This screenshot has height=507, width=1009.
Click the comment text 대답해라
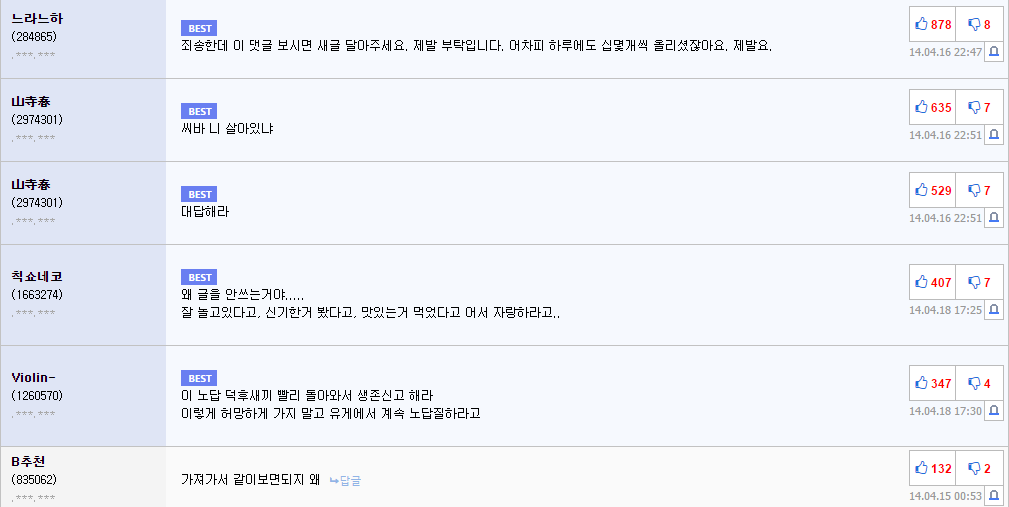coord(205,211)
